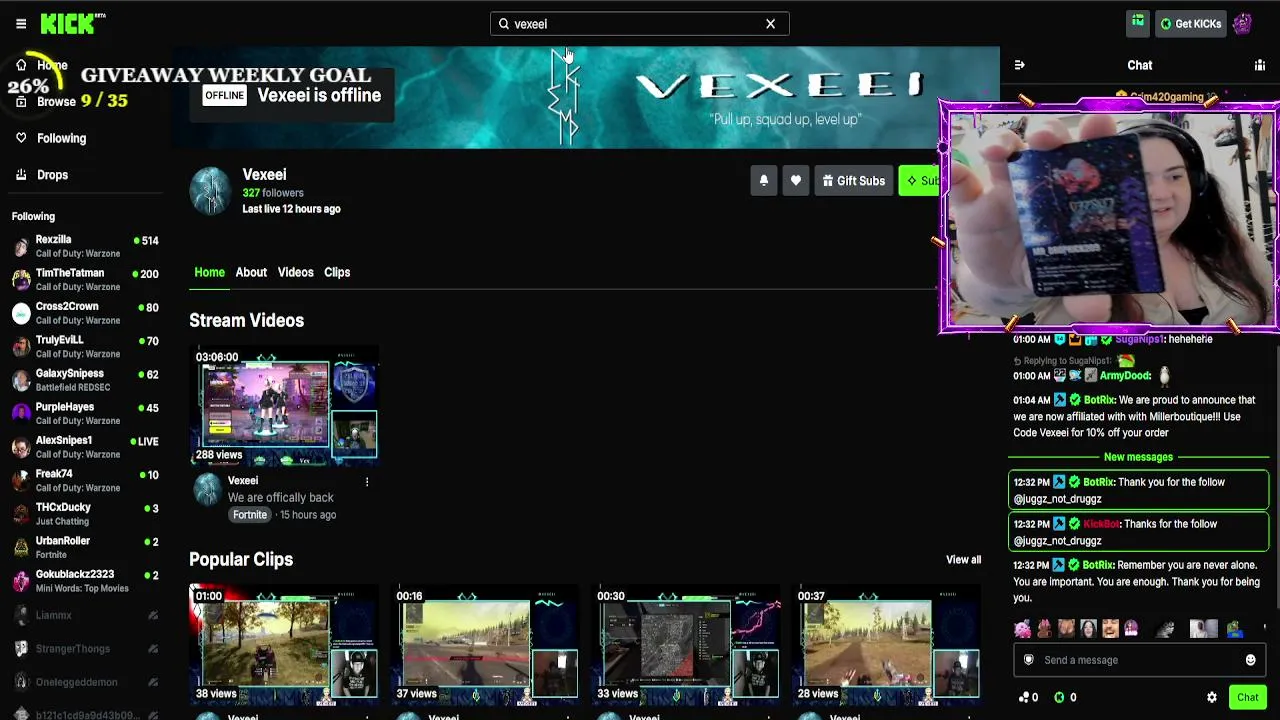This screenshot has height=720, width=1280.
Task: Insert the laughing man face emote
Action: tap(1110, 629)
